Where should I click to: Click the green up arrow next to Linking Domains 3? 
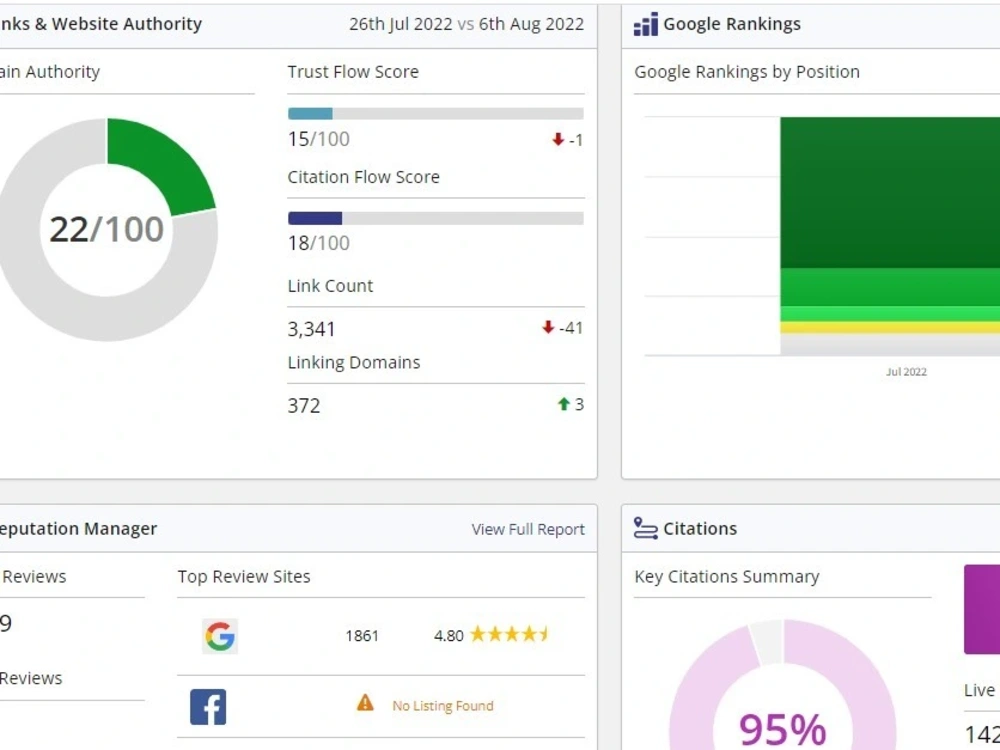click(x=564, y=404)
